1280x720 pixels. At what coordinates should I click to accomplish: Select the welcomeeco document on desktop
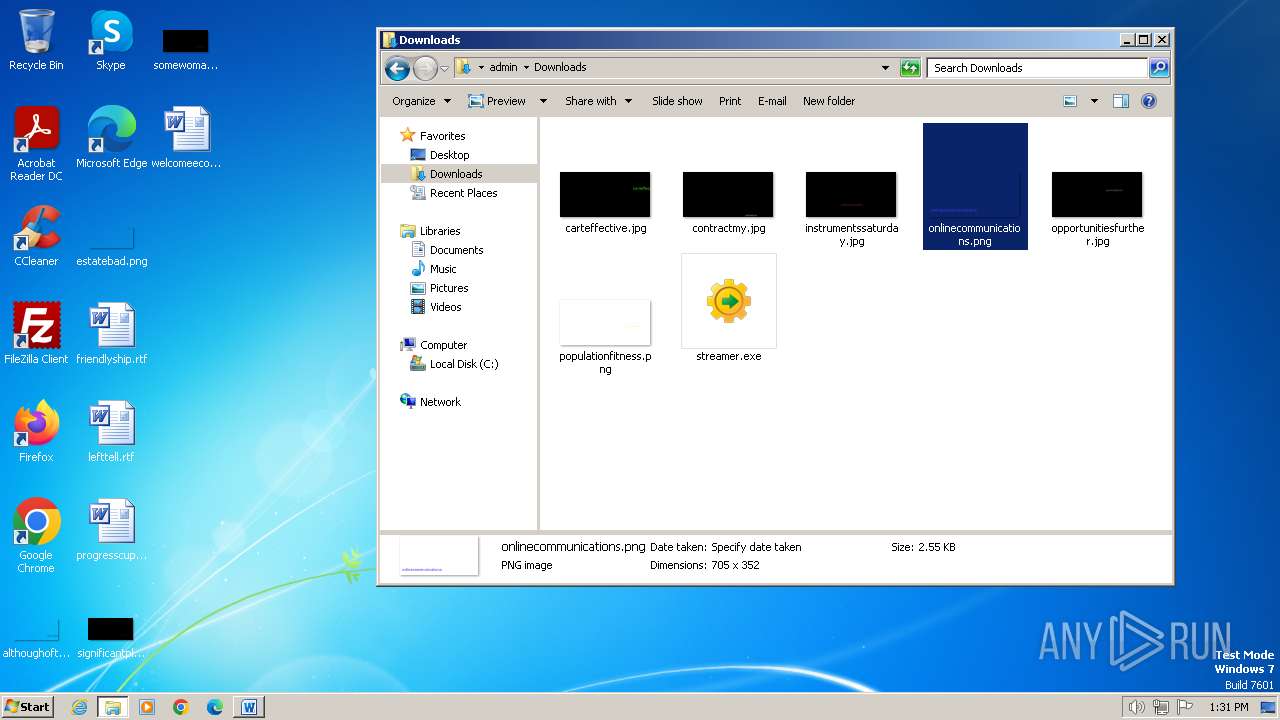pos(186,138)
